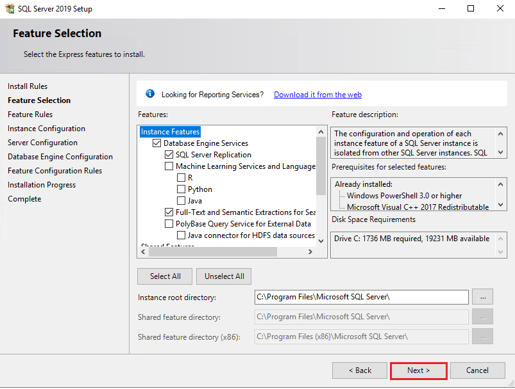Enable Machine Learning Services and Language checkbox

(x=169, y=166)
